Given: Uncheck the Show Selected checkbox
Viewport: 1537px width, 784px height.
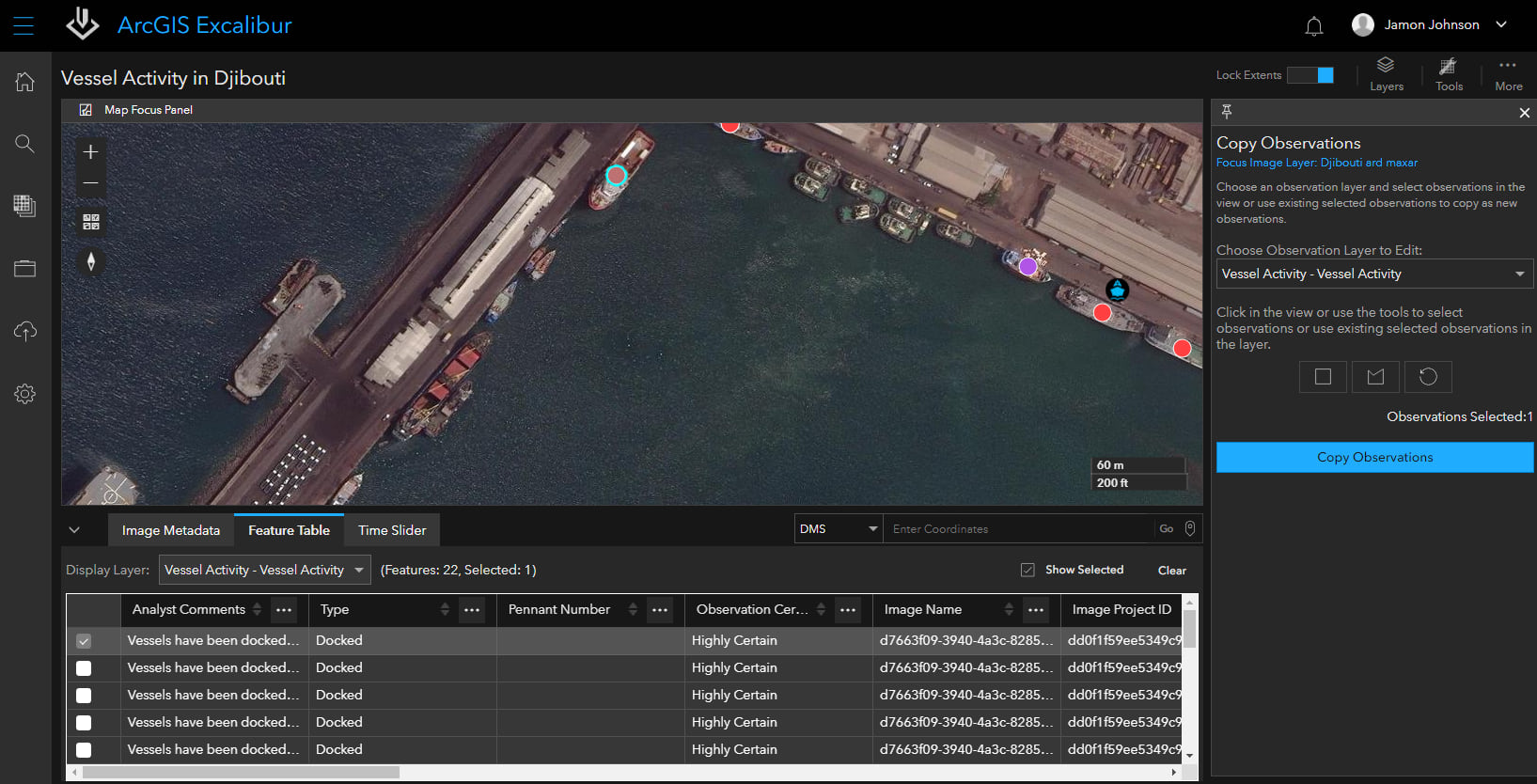Looking at the screenshot, I should tap(1027, 570).
